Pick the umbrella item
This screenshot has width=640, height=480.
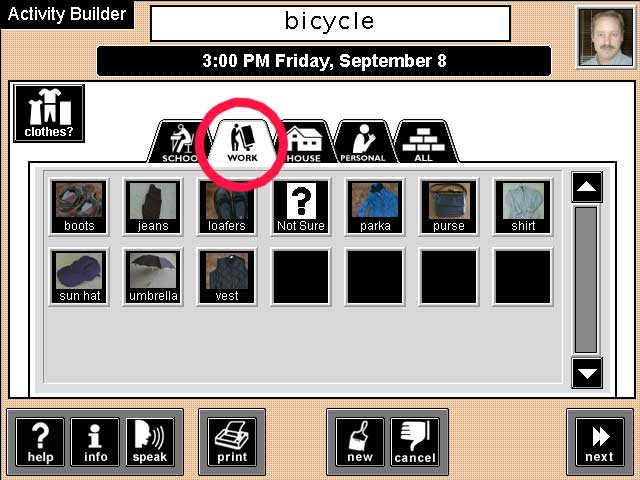153,277
